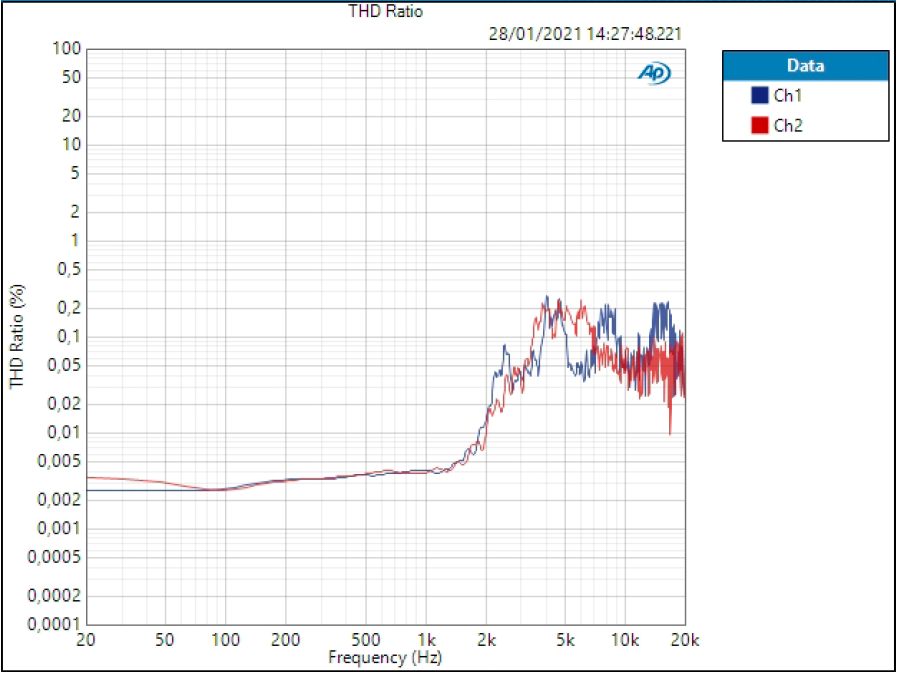
Task: Click the 2k frequency tick label
Action: 486,638
